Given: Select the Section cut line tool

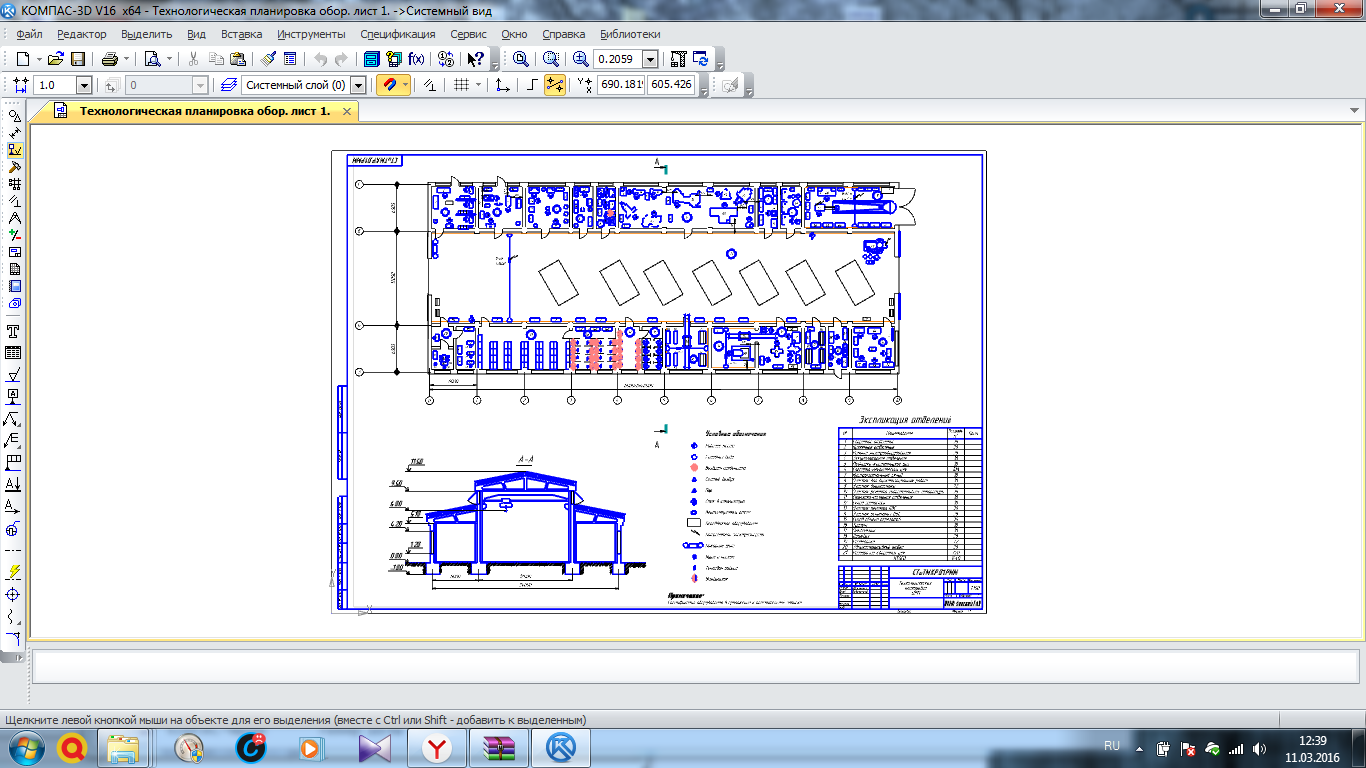Looking at the screenshot, I should (x=14, y=484).
